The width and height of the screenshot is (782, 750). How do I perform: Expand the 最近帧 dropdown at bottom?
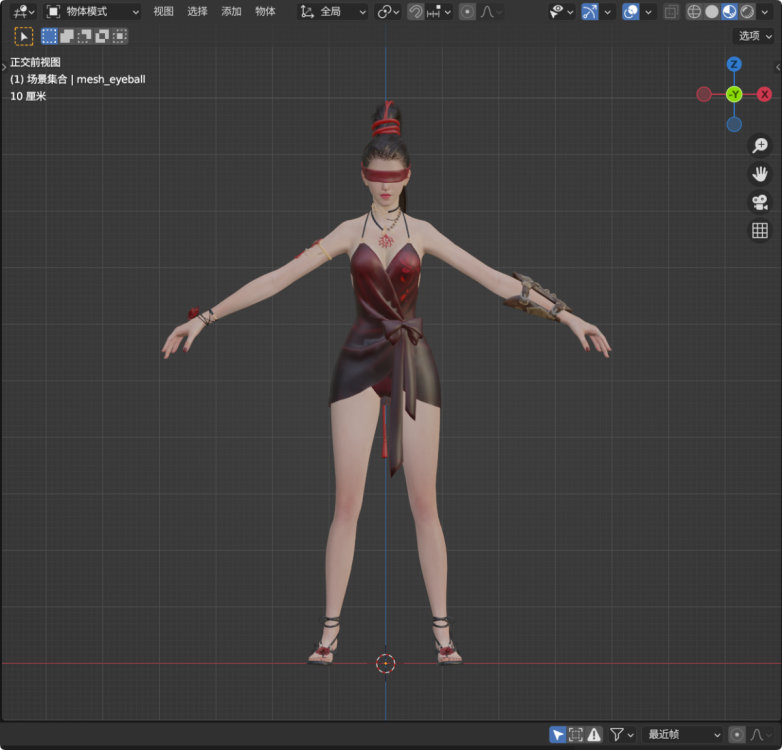click(x=682, y=734)
